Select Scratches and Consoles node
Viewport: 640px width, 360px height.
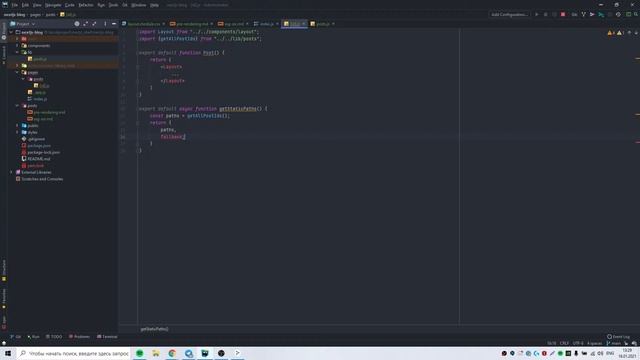coord(42,179)
